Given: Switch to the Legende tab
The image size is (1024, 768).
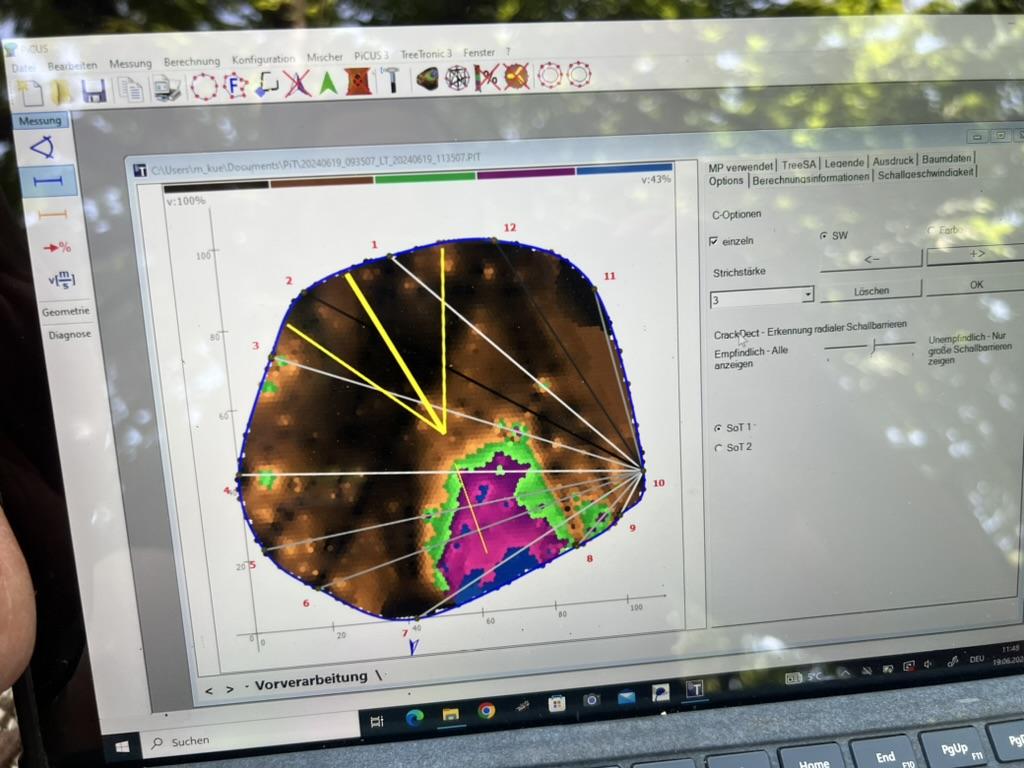Looking at the screenshot, I should [x=844, y=161].
